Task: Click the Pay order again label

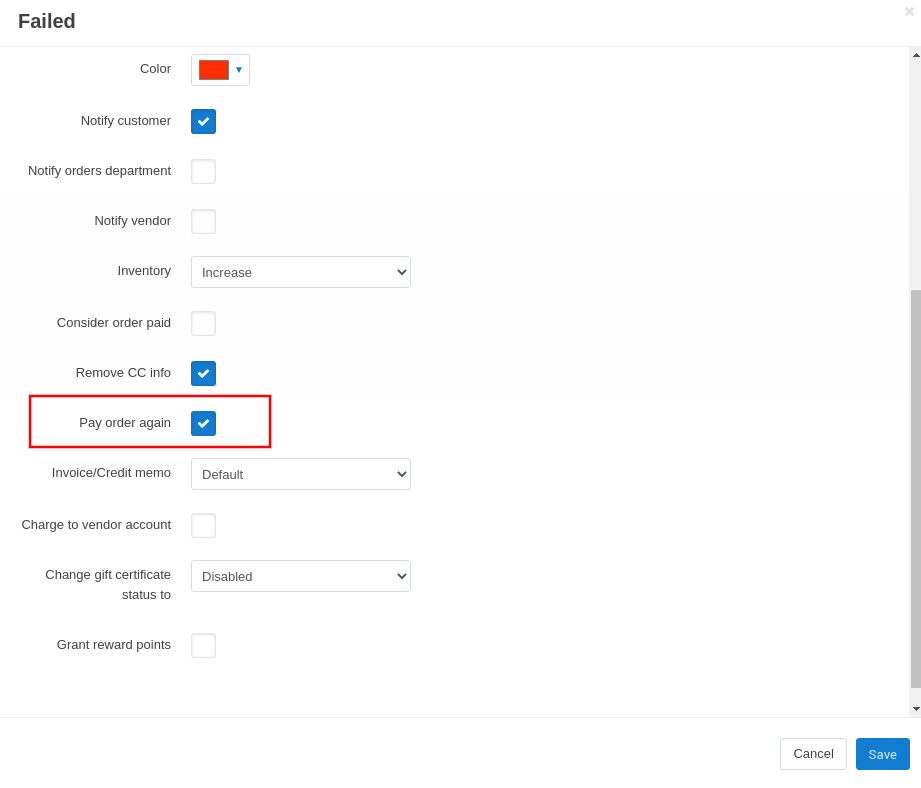Action: [125, 423]
